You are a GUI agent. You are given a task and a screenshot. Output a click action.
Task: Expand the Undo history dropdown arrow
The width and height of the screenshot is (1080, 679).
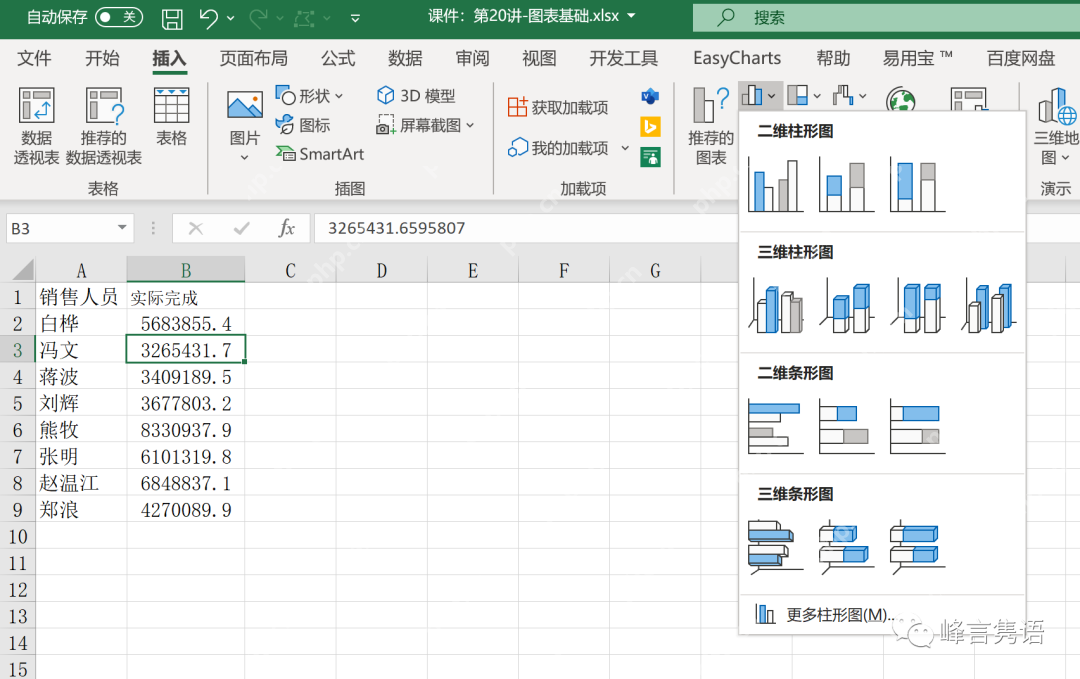[230, 19]
